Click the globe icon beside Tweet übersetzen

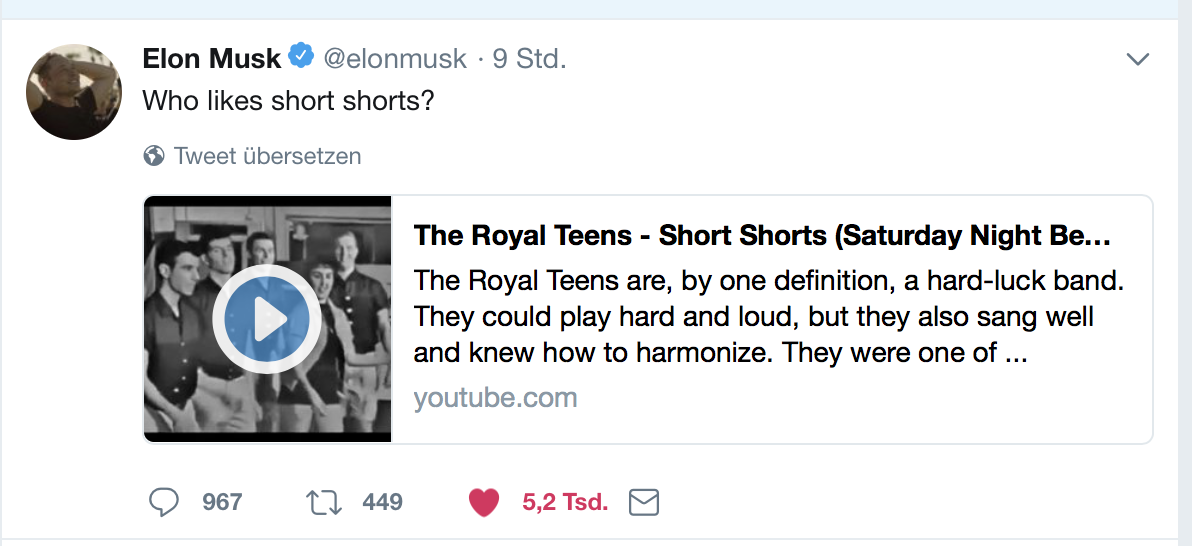(154, 156)
